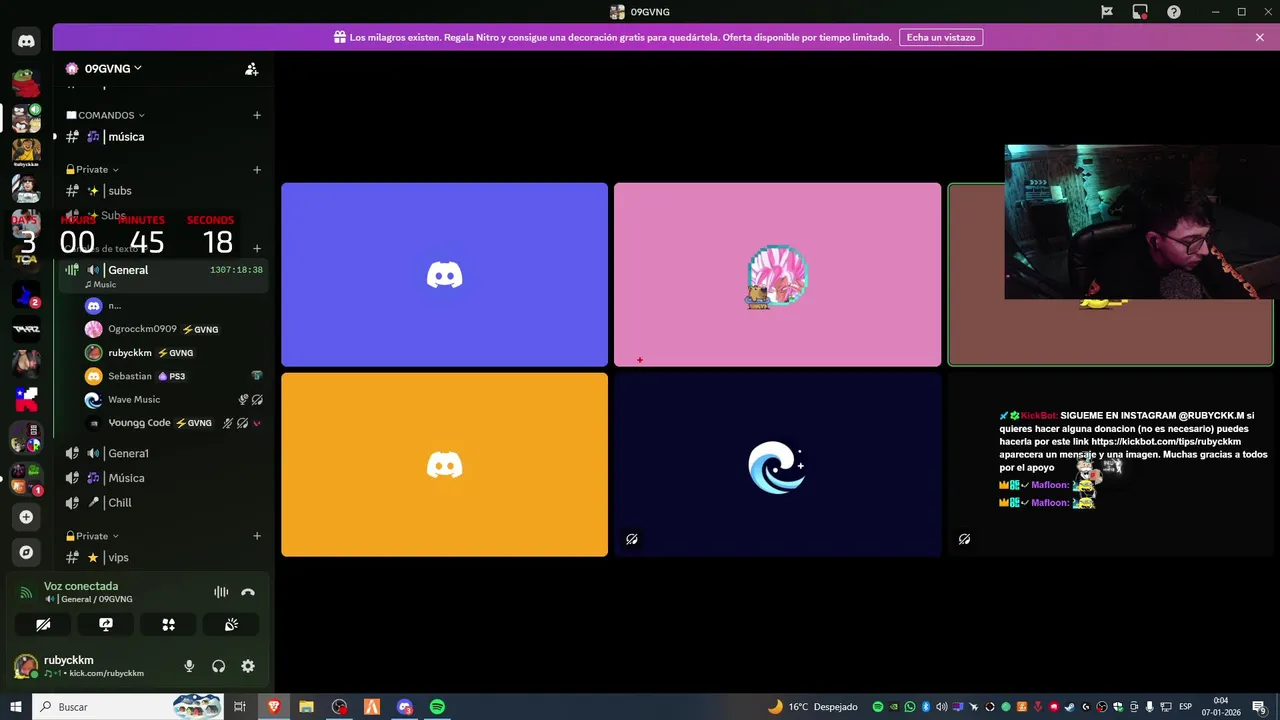Toggle camera on in the voice panel
Viewport: 1280px width, 720px height.
point(43,624)
